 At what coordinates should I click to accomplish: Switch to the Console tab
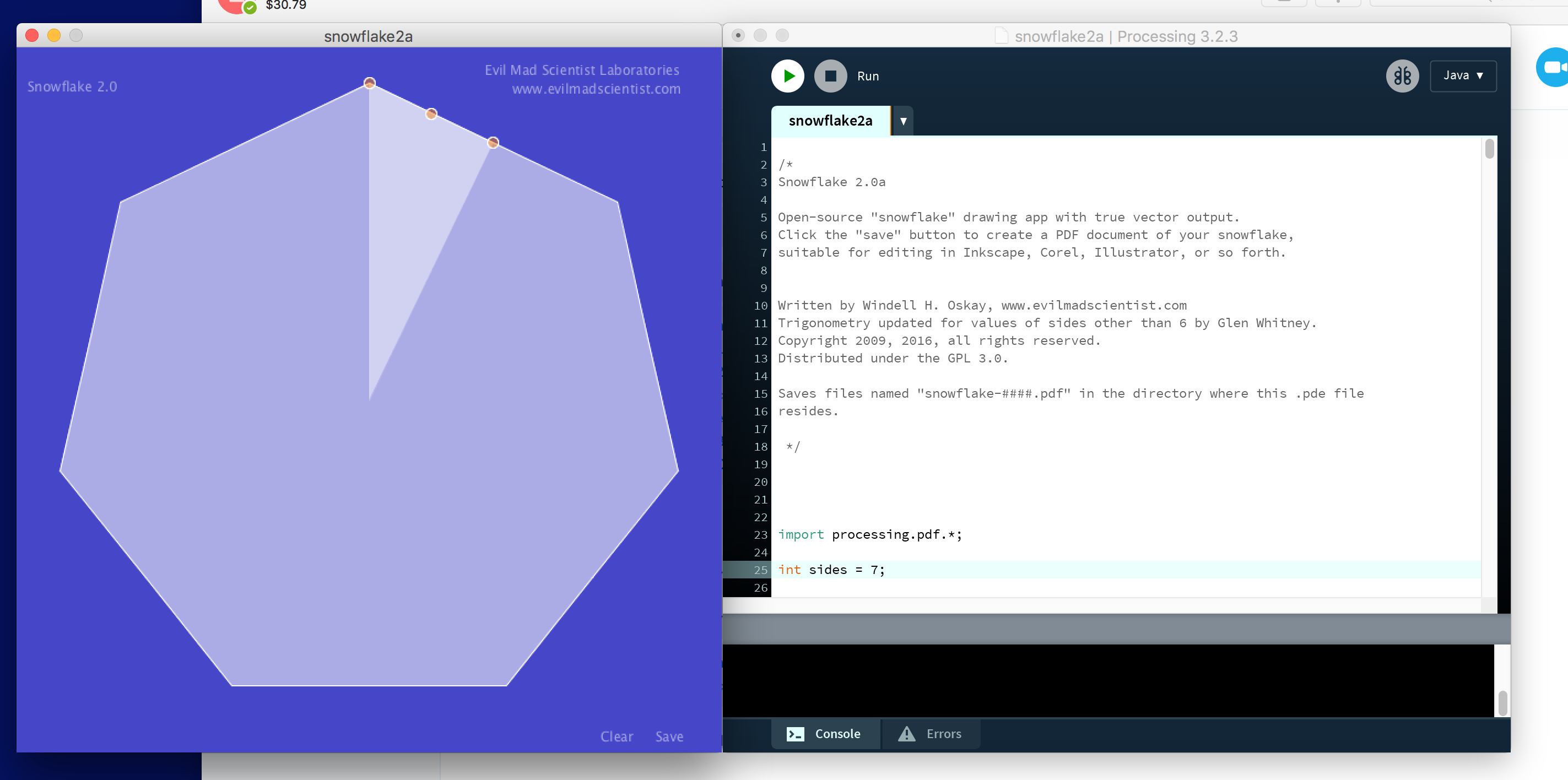[x=825, y=734]
